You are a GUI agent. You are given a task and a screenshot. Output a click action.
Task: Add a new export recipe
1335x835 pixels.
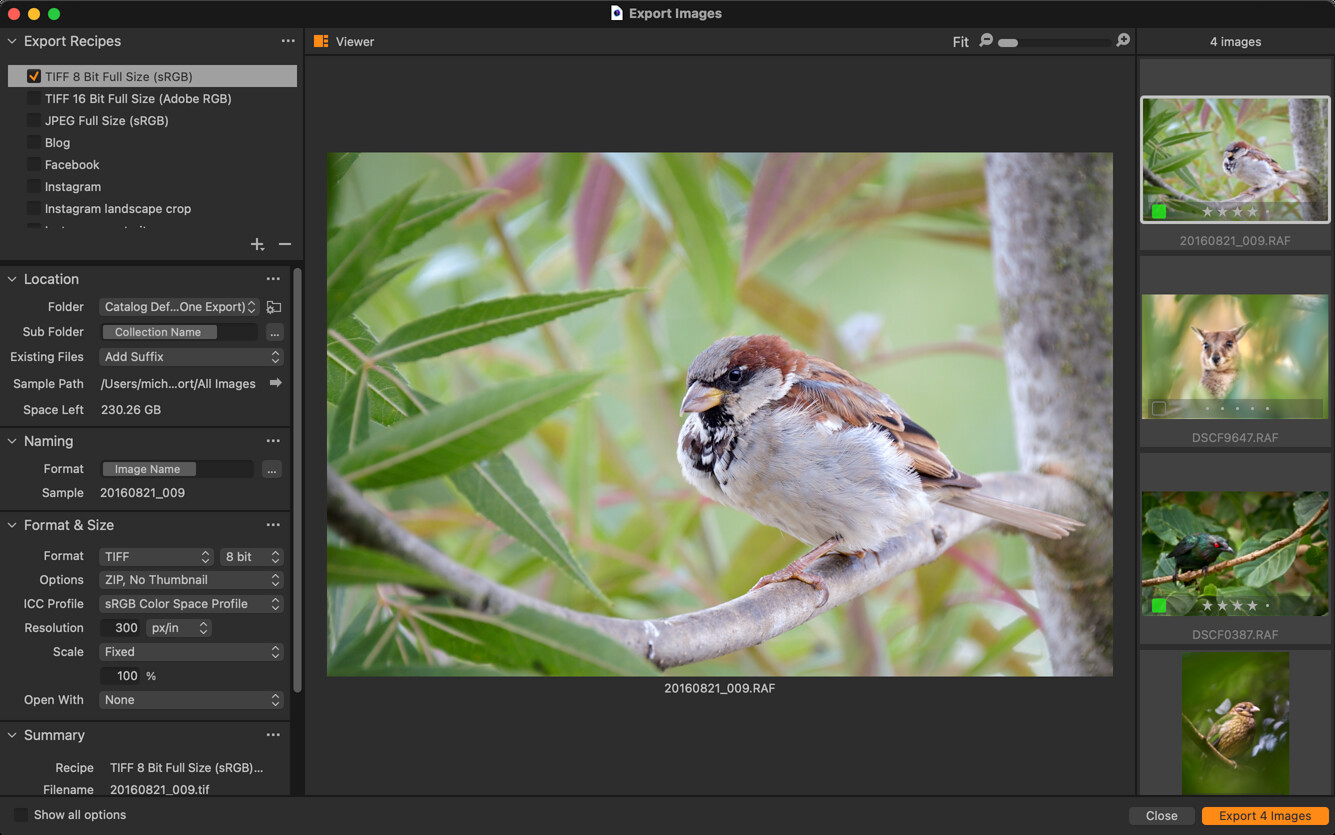[257, 244]
